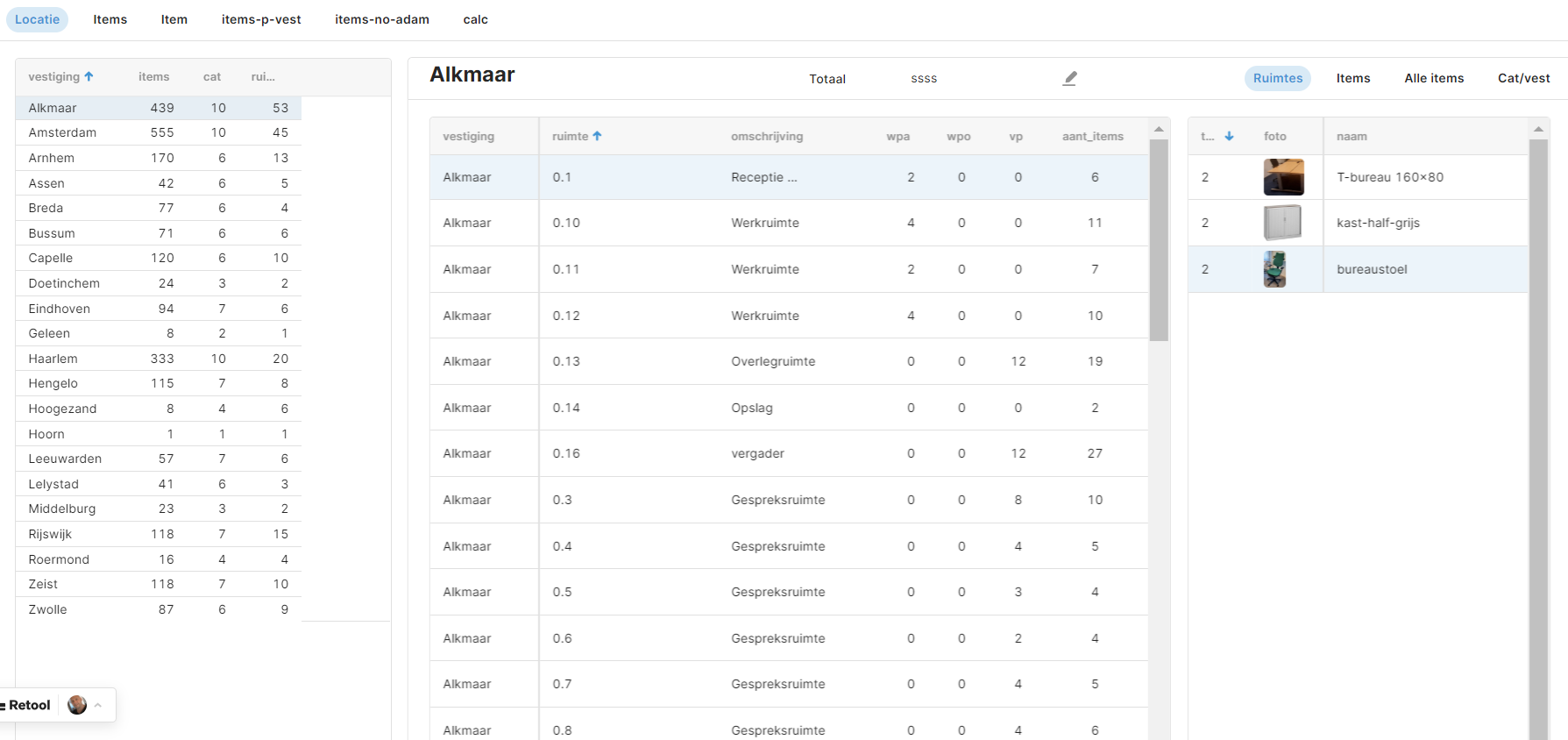Open the kast-half-grijs photo thumbnail
The height and width of the screenshot is (740, 1568).
[x=1282, y=223]
